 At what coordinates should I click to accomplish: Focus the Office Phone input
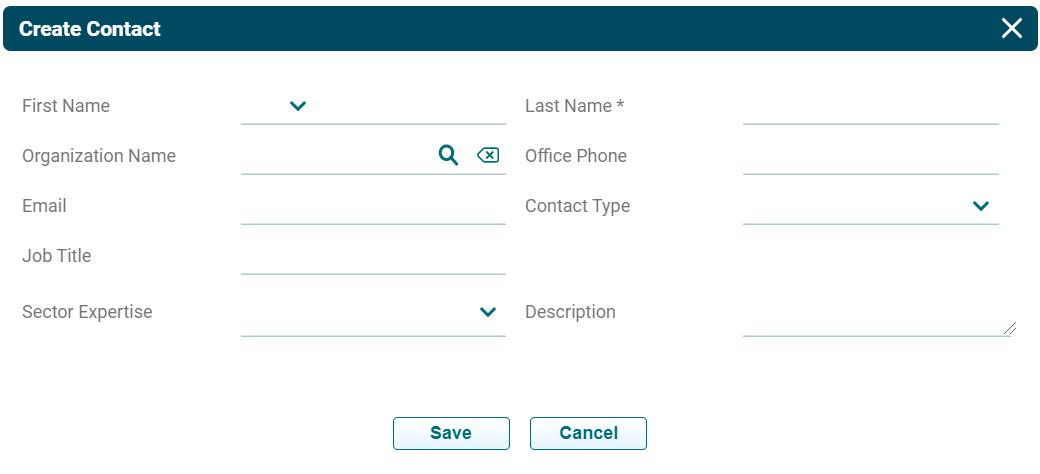[870, 156]
